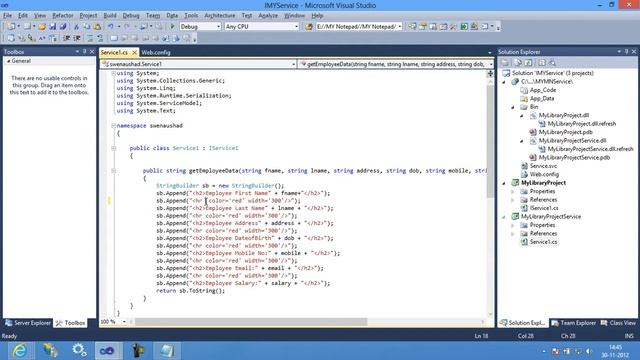The height and width of the screenshot is (360, 640).
Task: Click Refresh icon in Solution Explorer toolbar
Action: click(x=529, y=63)
